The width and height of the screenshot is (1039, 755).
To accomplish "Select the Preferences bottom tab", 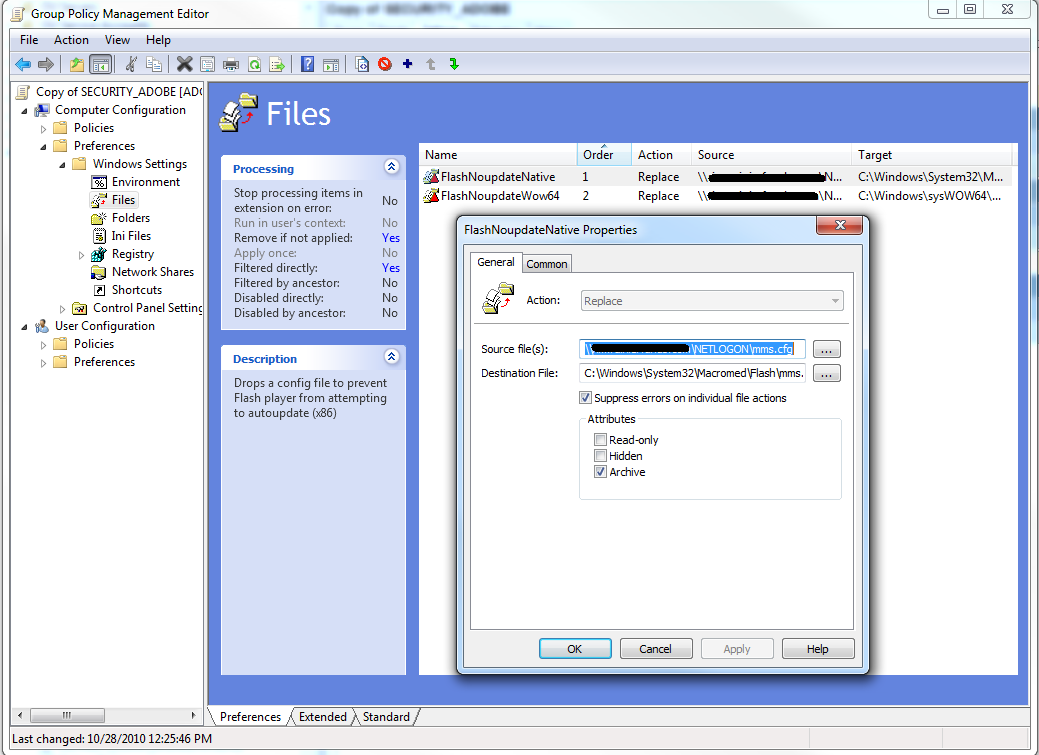I will pos(250,717).
